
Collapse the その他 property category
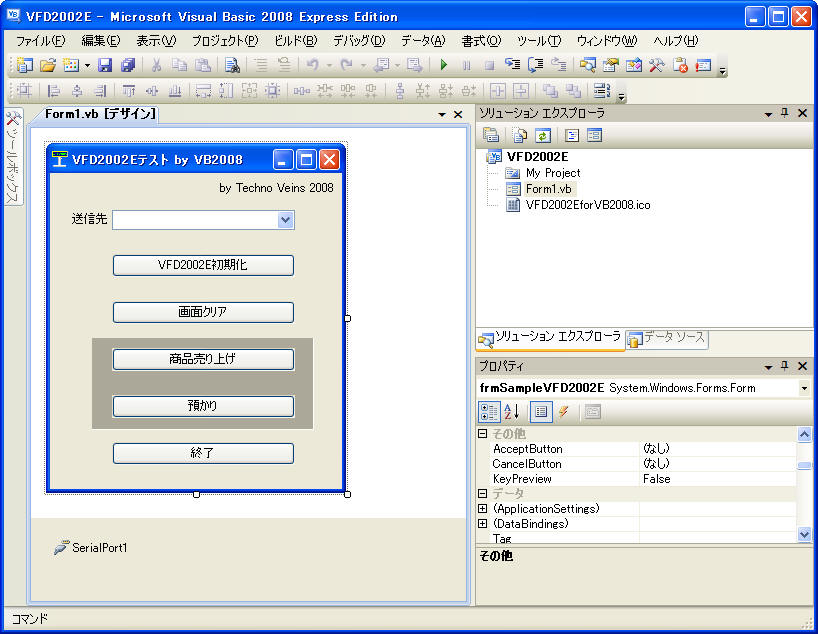[483, 433]
